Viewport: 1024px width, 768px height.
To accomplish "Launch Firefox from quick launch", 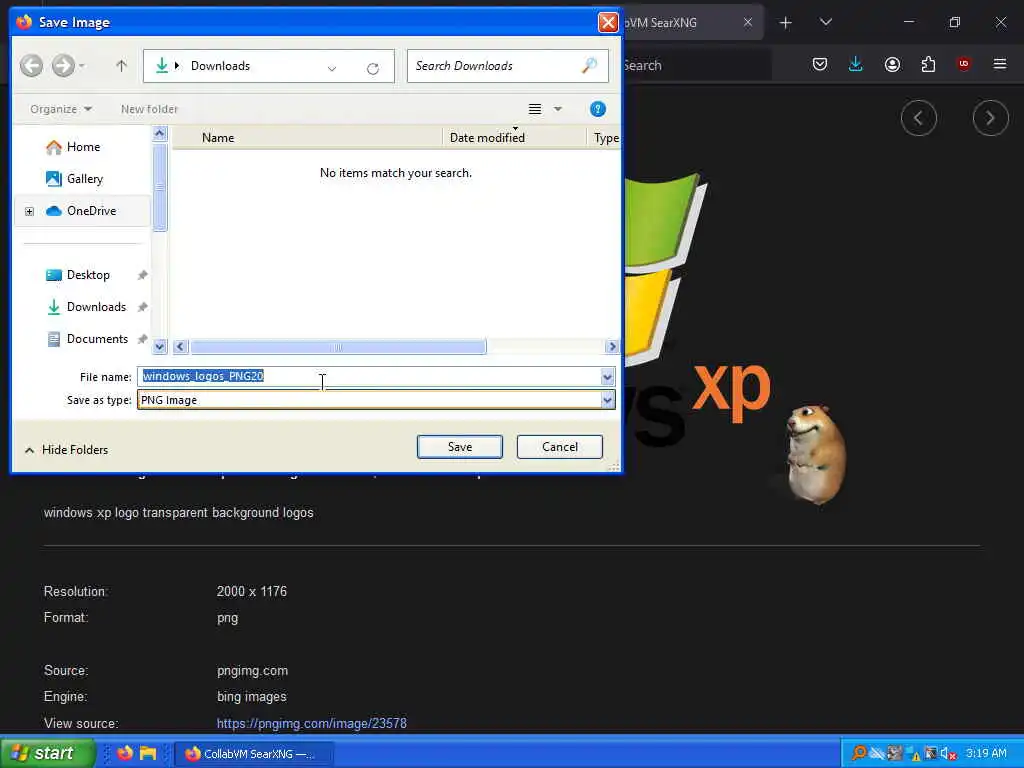I will tap(125, 753).
